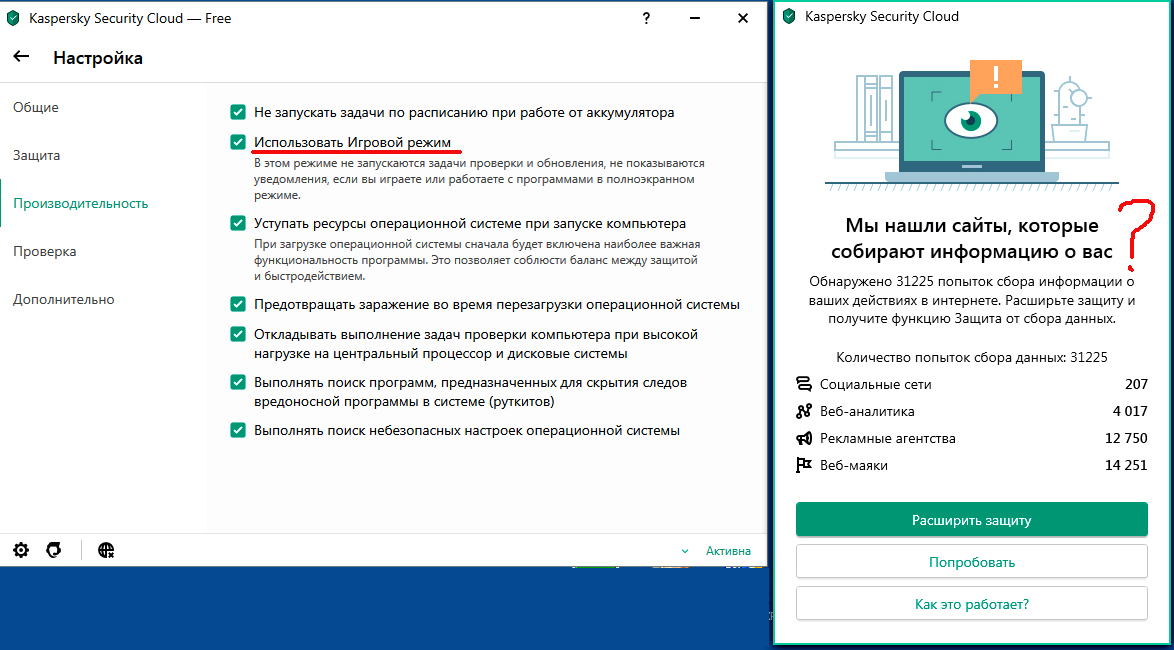Select the Производительность section

tap(81, 203)
